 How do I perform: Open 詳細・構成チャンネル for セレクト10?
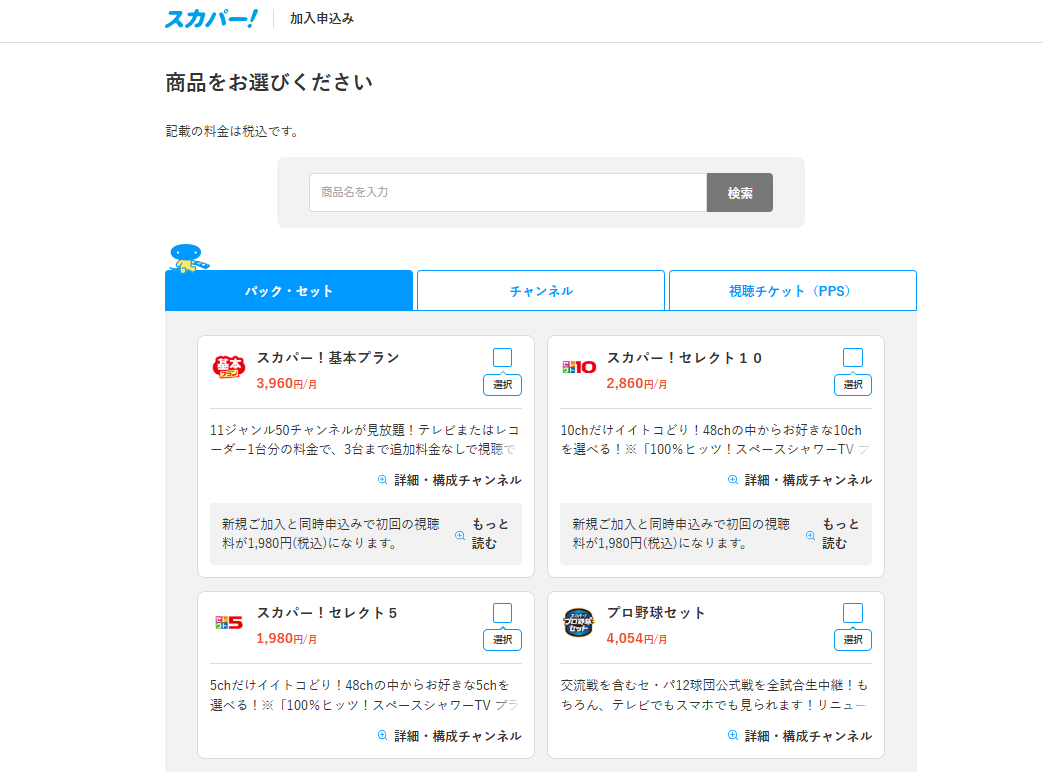pyautogui.click(x=808, y=479)
